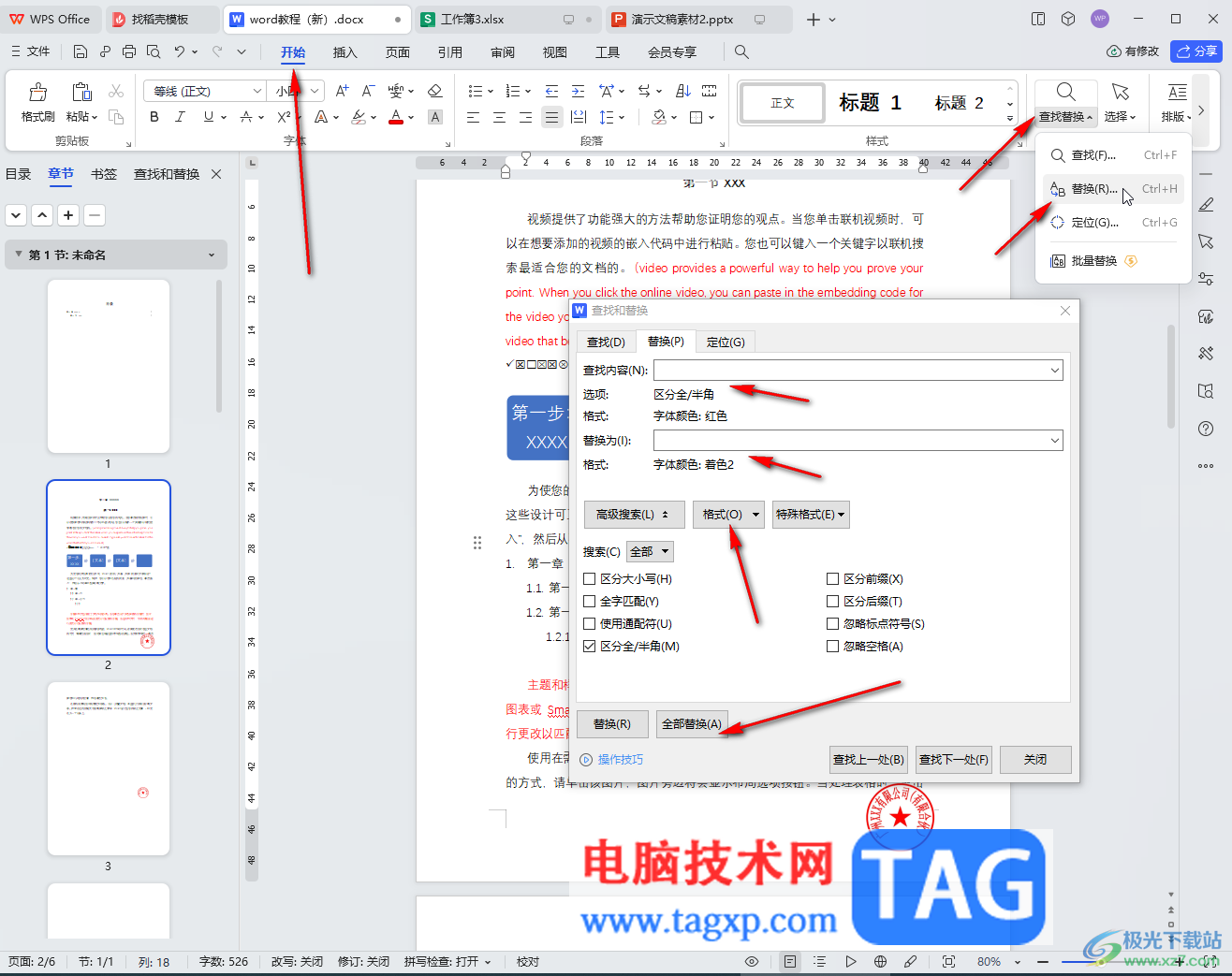This screenshot has width=1232, height=976.
Task: Open the font name dropdown 等线 (正文)
Action: pyautogui.click(x=257, y=91)
